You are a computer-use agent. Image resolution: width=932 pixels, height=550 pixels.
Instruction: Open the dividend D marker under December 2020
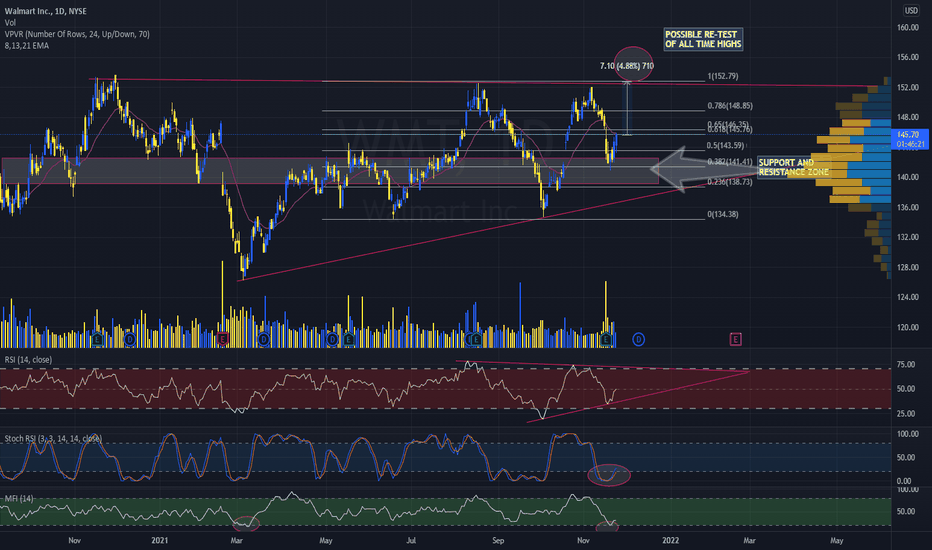pyautogui.click(x=130, y=340)
